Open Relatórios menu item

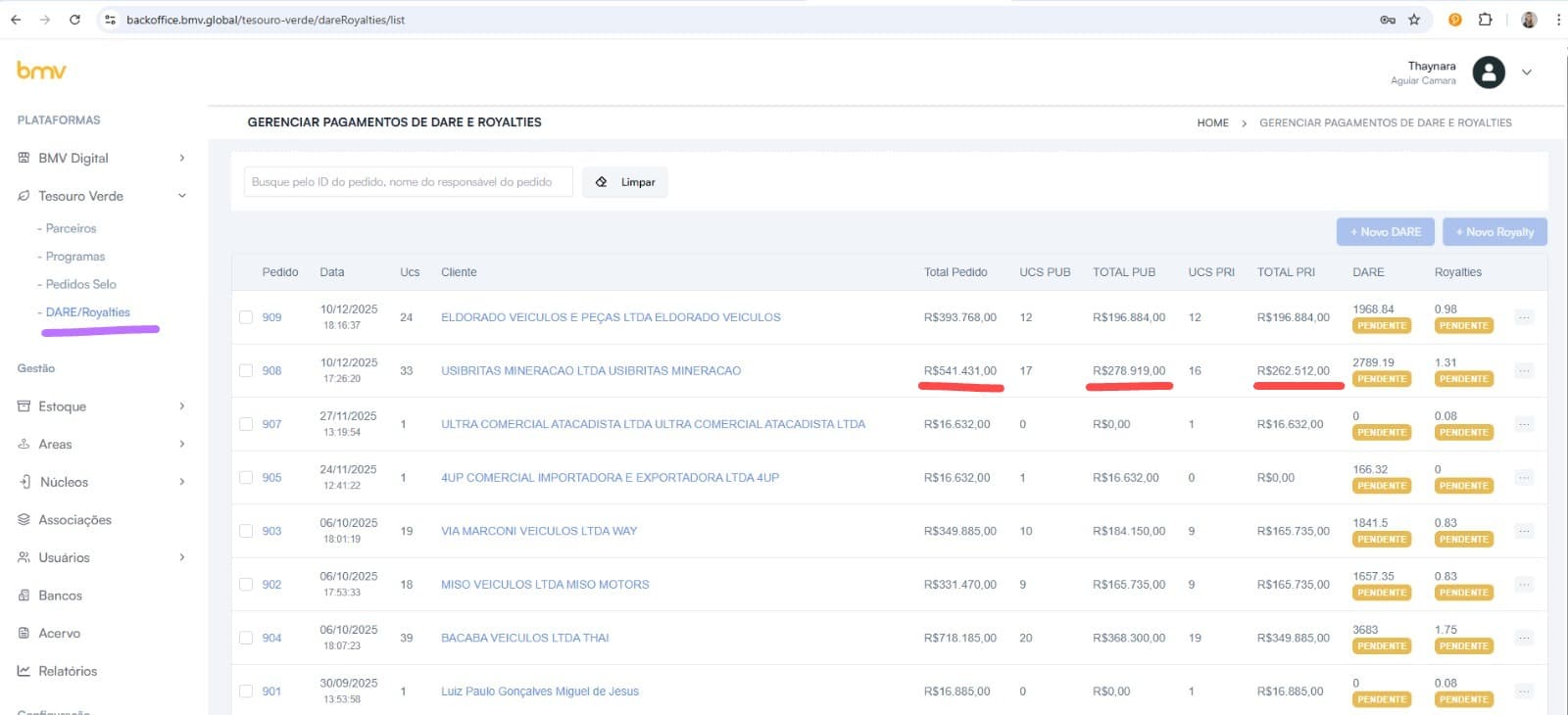coord(68,671)
